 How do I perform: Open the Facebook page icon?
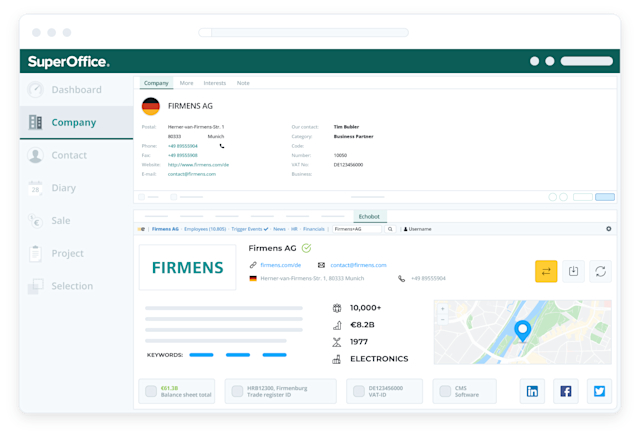coord(566,391)
